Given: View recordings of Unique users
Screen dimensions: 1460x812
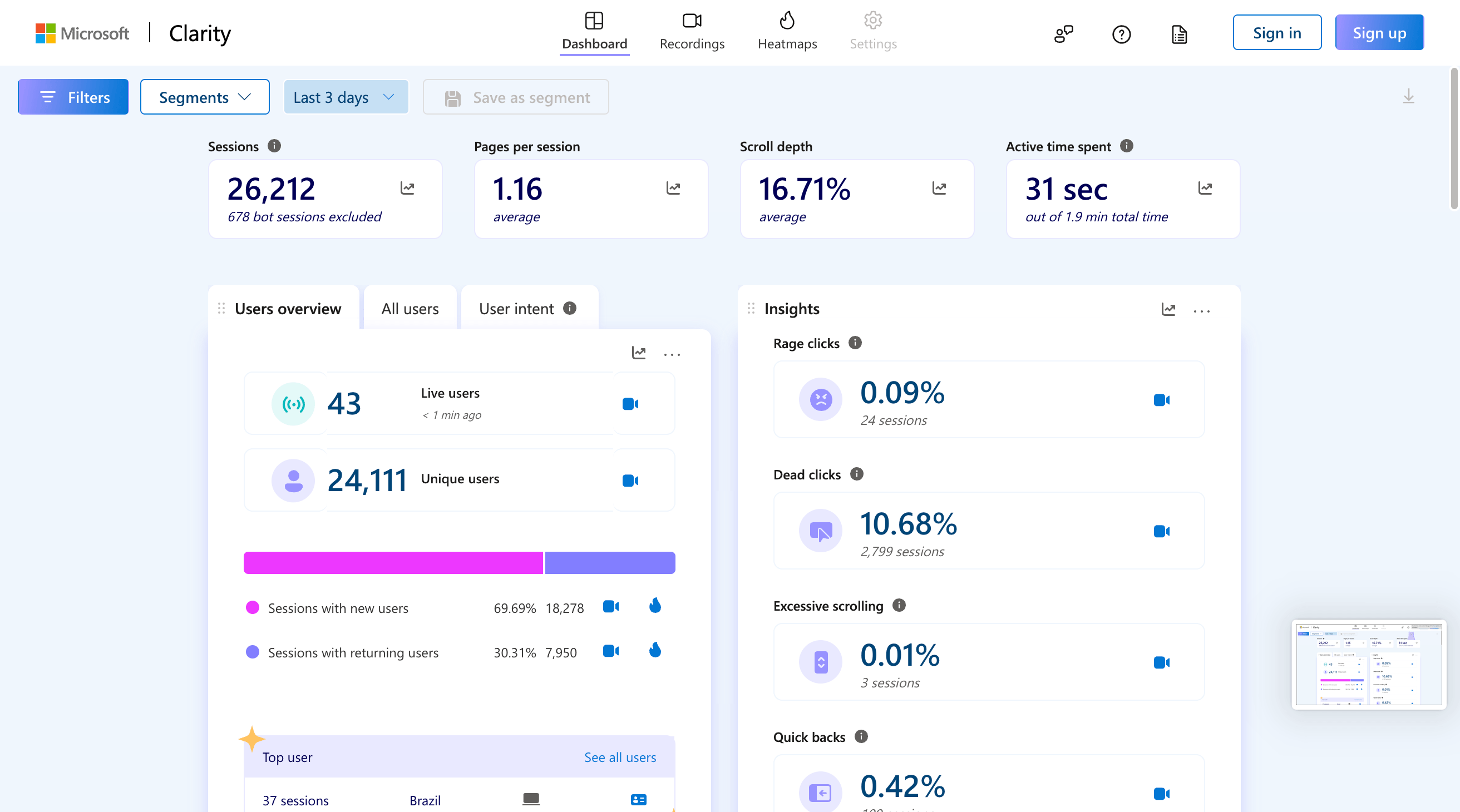Looking at the screenshot, I should (x=630, y=481).
